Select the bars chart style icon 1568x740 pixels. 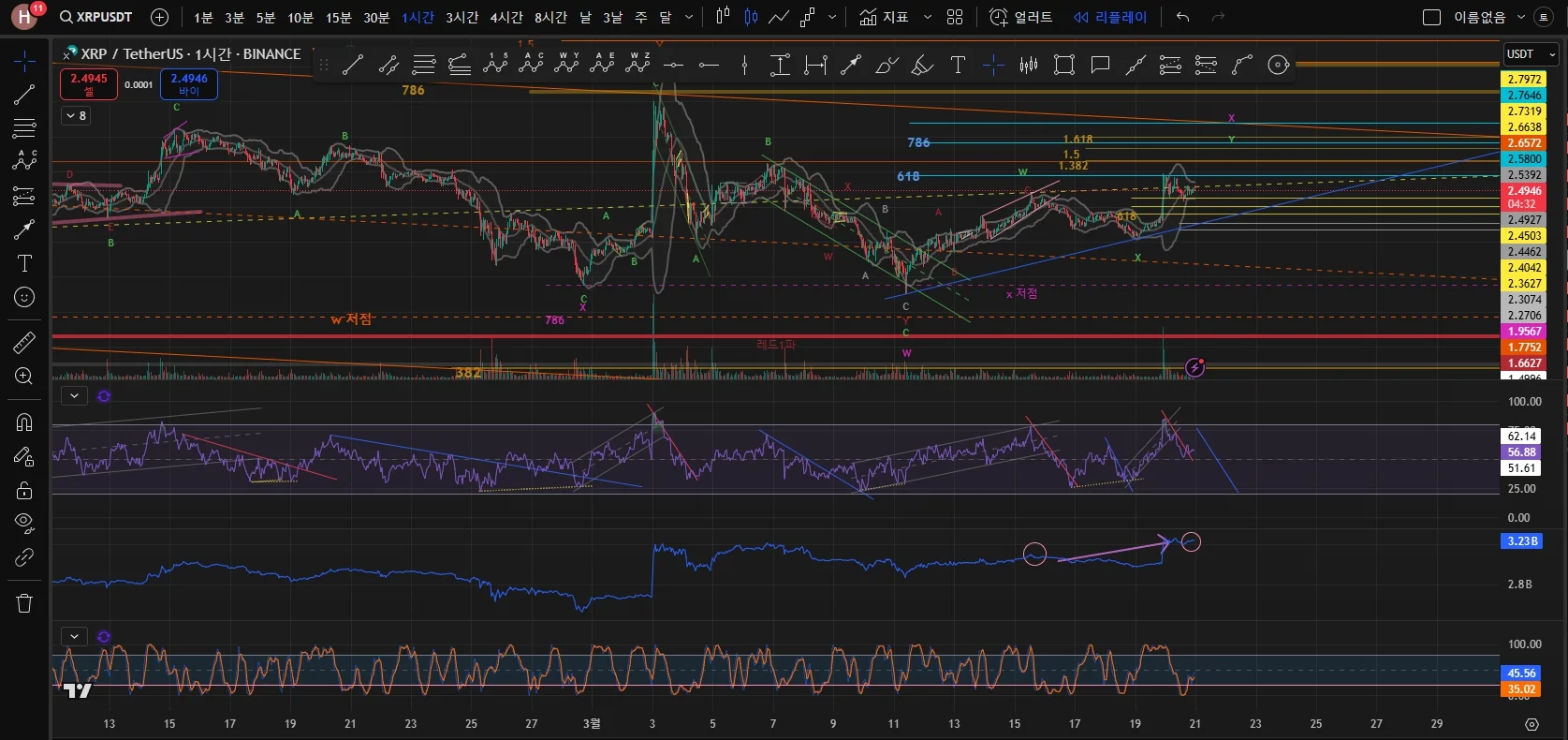pos(723,17)
